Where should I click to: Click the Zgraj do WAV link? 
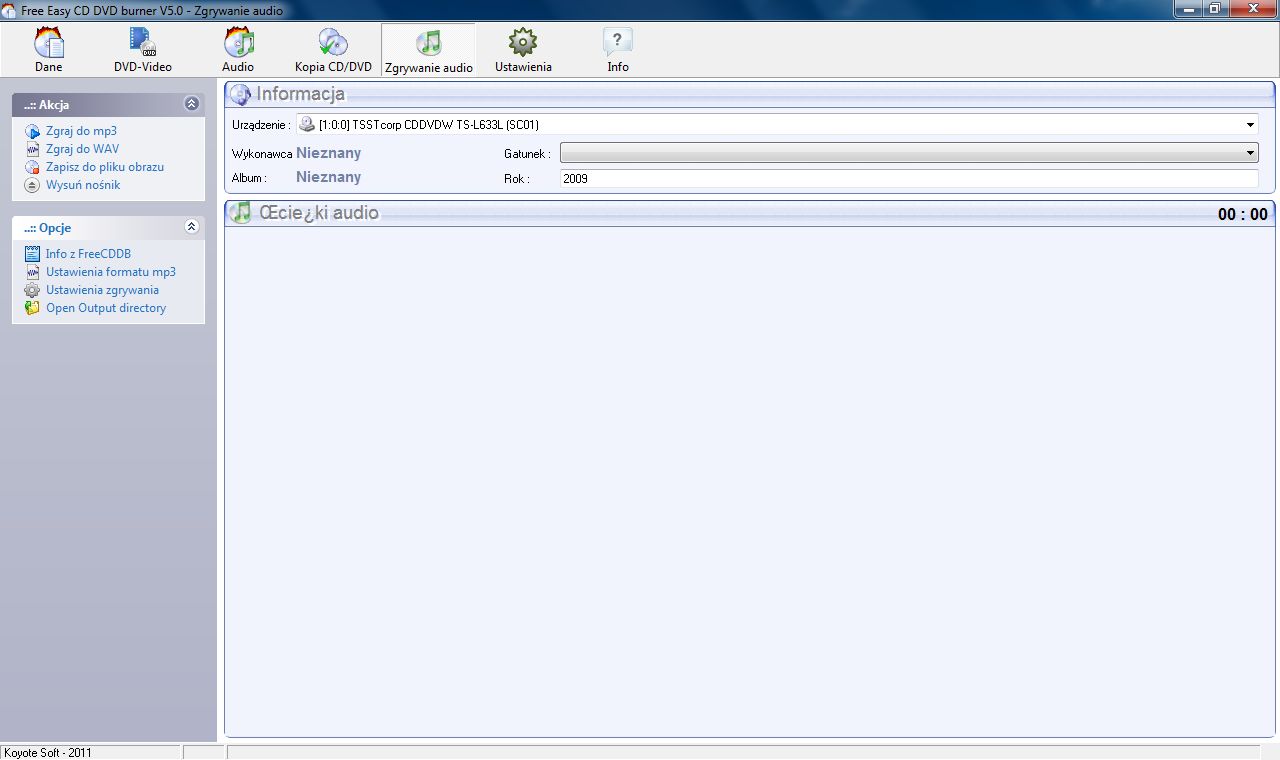coord(82,149)
